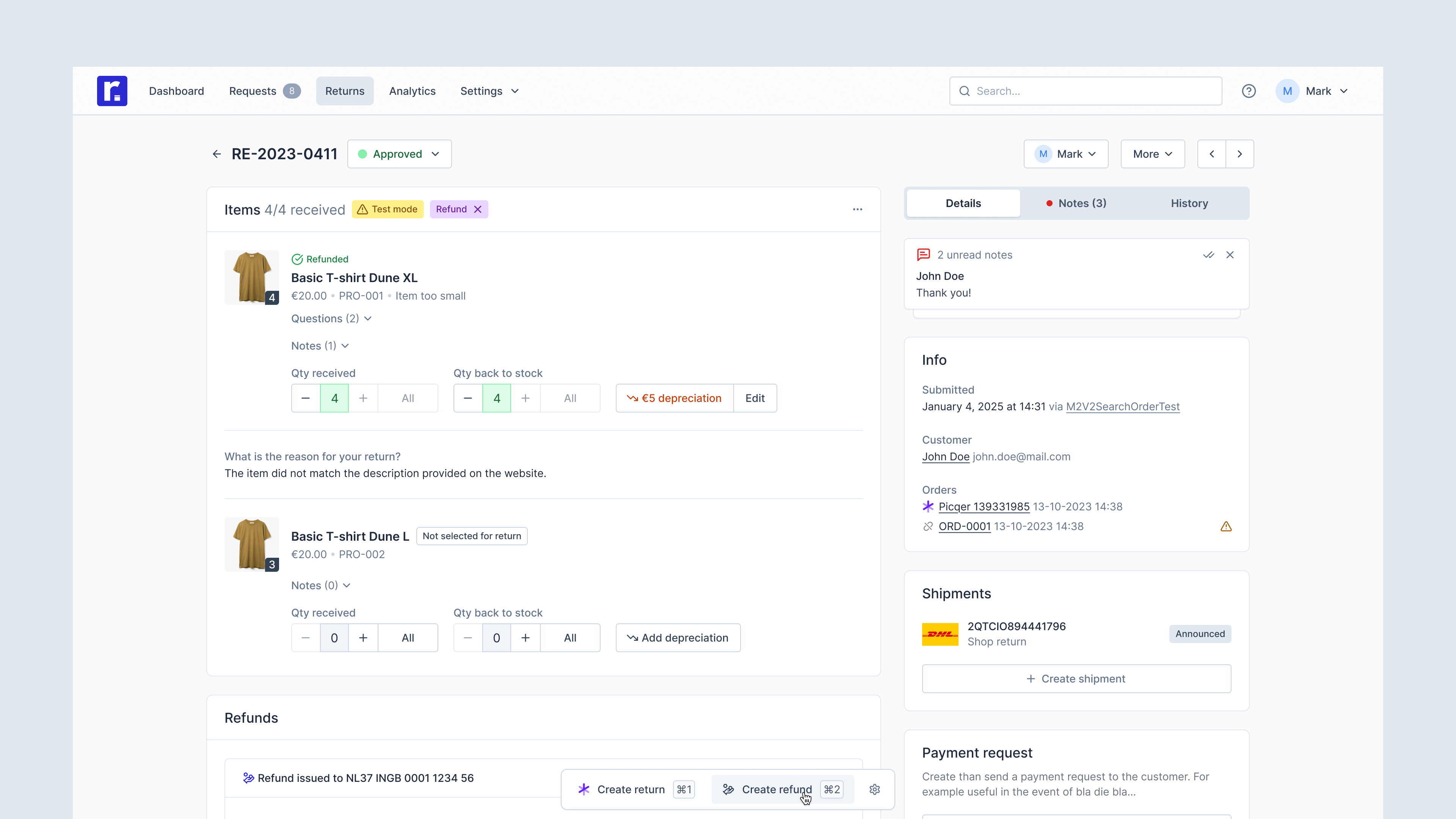Click the Create shipment button

(1076, 678)
